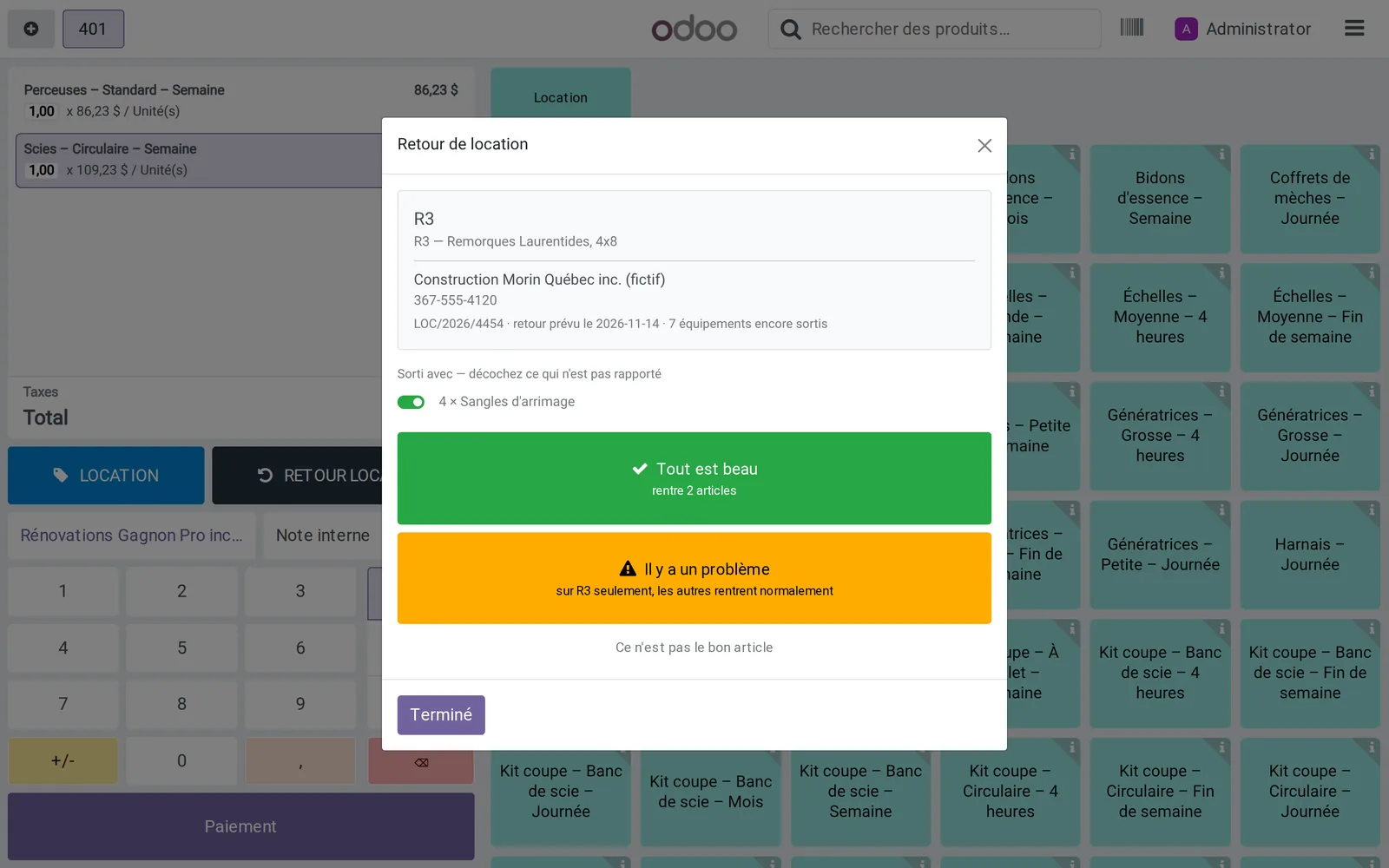Screen dimensions: 1389x868
Task: Show info for Harnais – Journée tile
Action: coord(1372,510)
